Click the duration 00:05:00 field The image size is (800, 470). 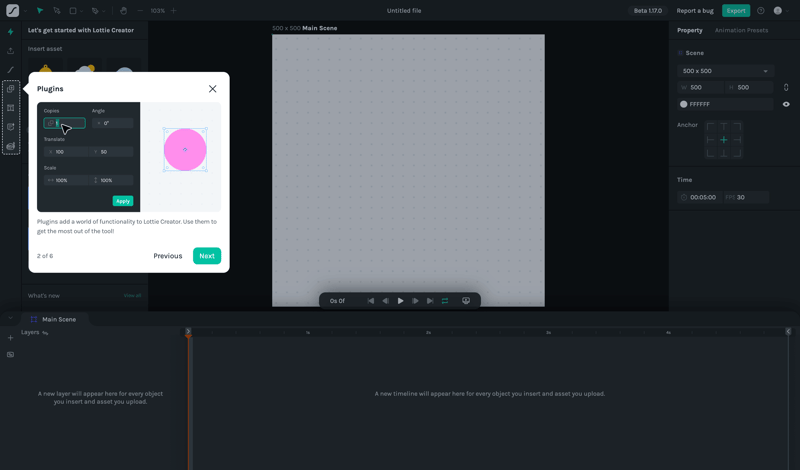700,197
